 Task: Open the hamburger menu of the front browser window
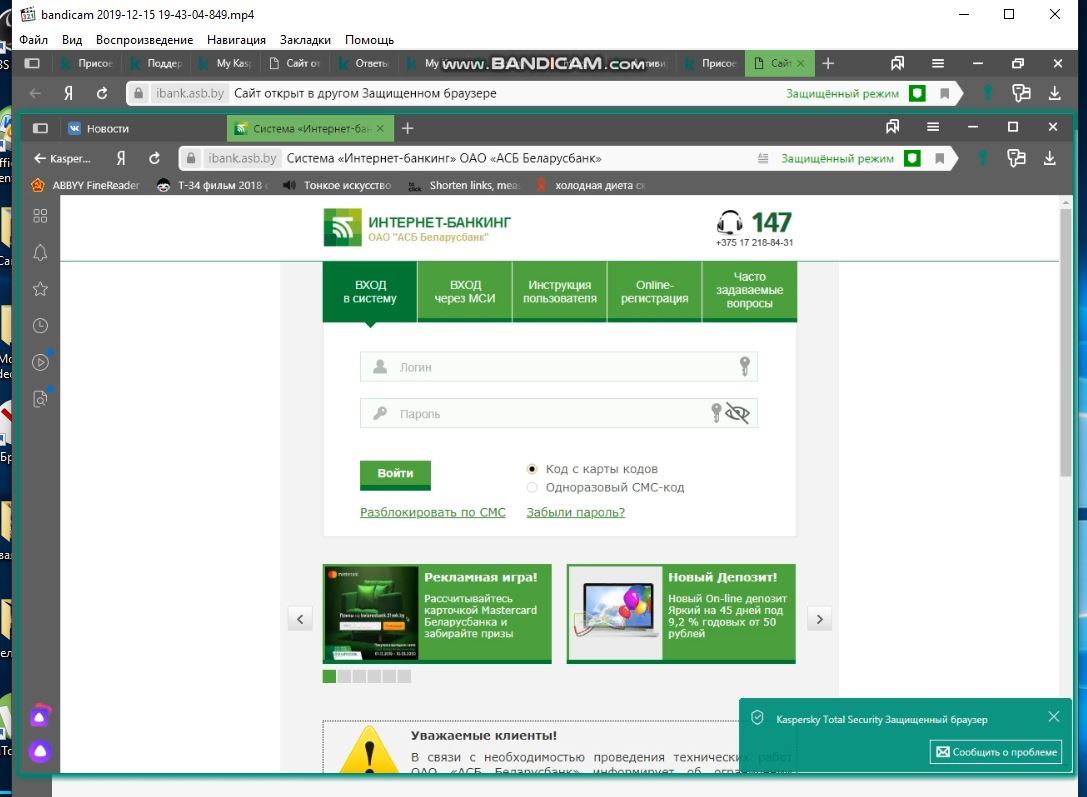pos(933,127)
